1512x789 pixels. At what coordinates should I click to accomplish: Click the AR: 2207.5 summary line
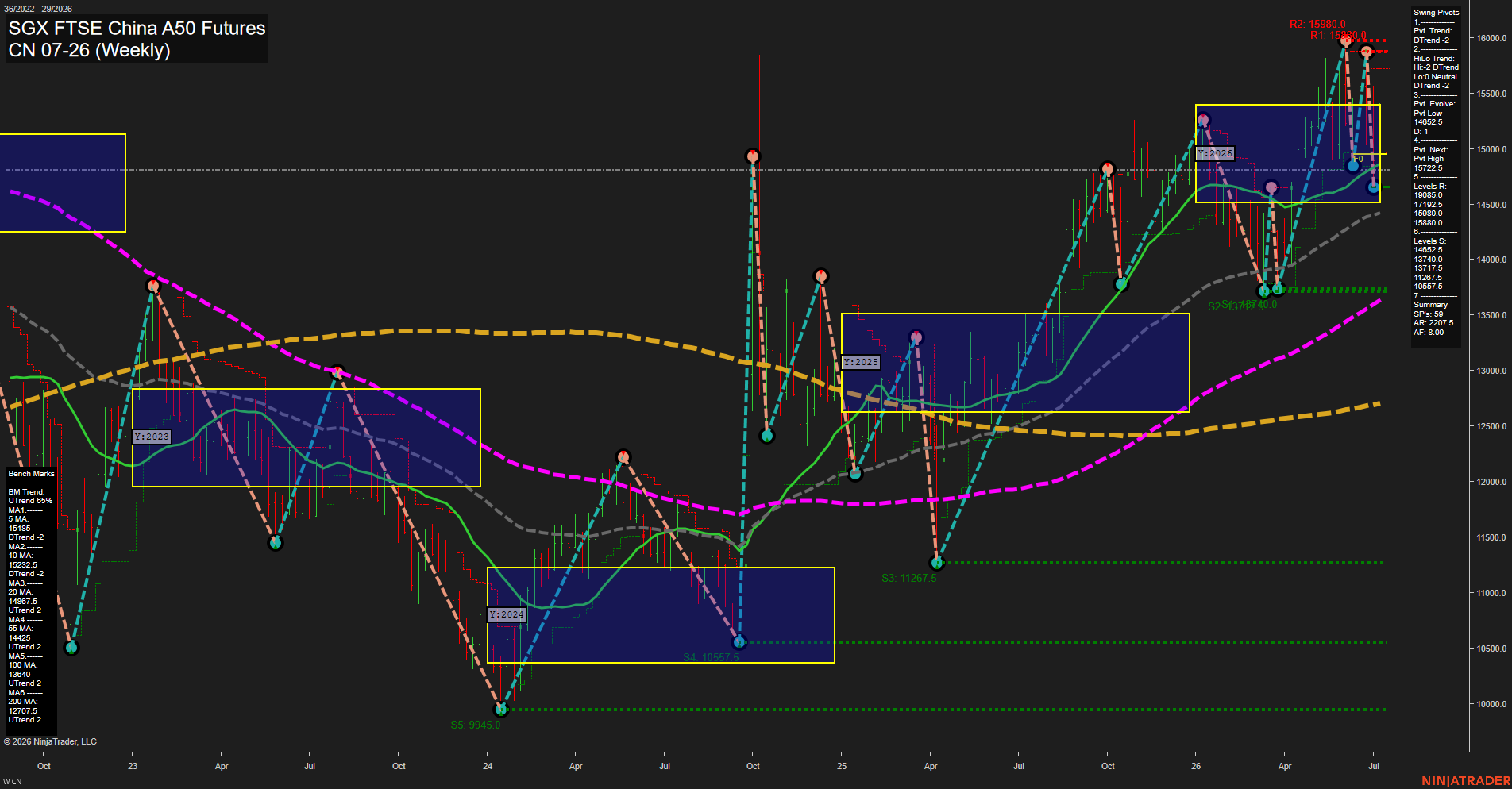[1433, 323]
